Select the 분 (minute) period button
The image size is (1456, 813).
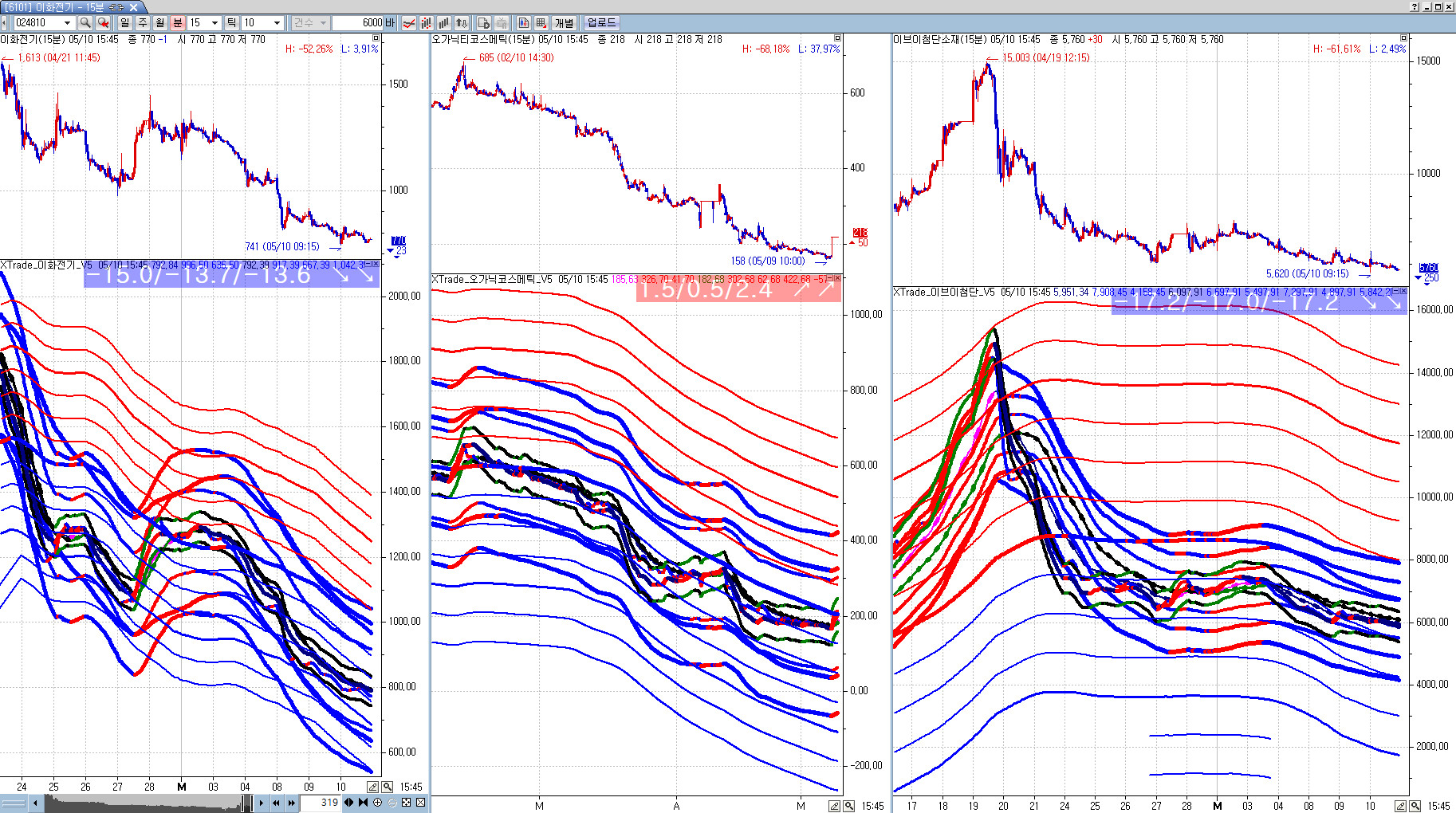point(178,23)
